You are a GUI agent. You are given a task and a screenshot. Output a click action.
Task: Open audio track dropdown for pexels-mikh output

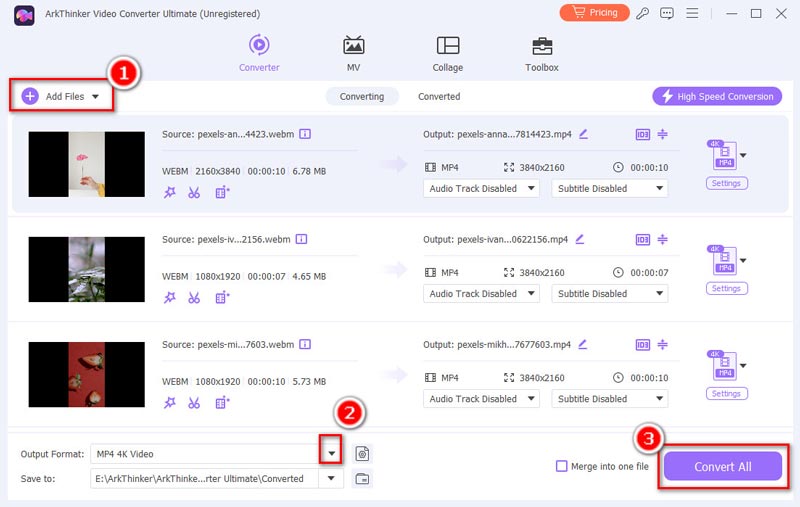tap(481, 398)
